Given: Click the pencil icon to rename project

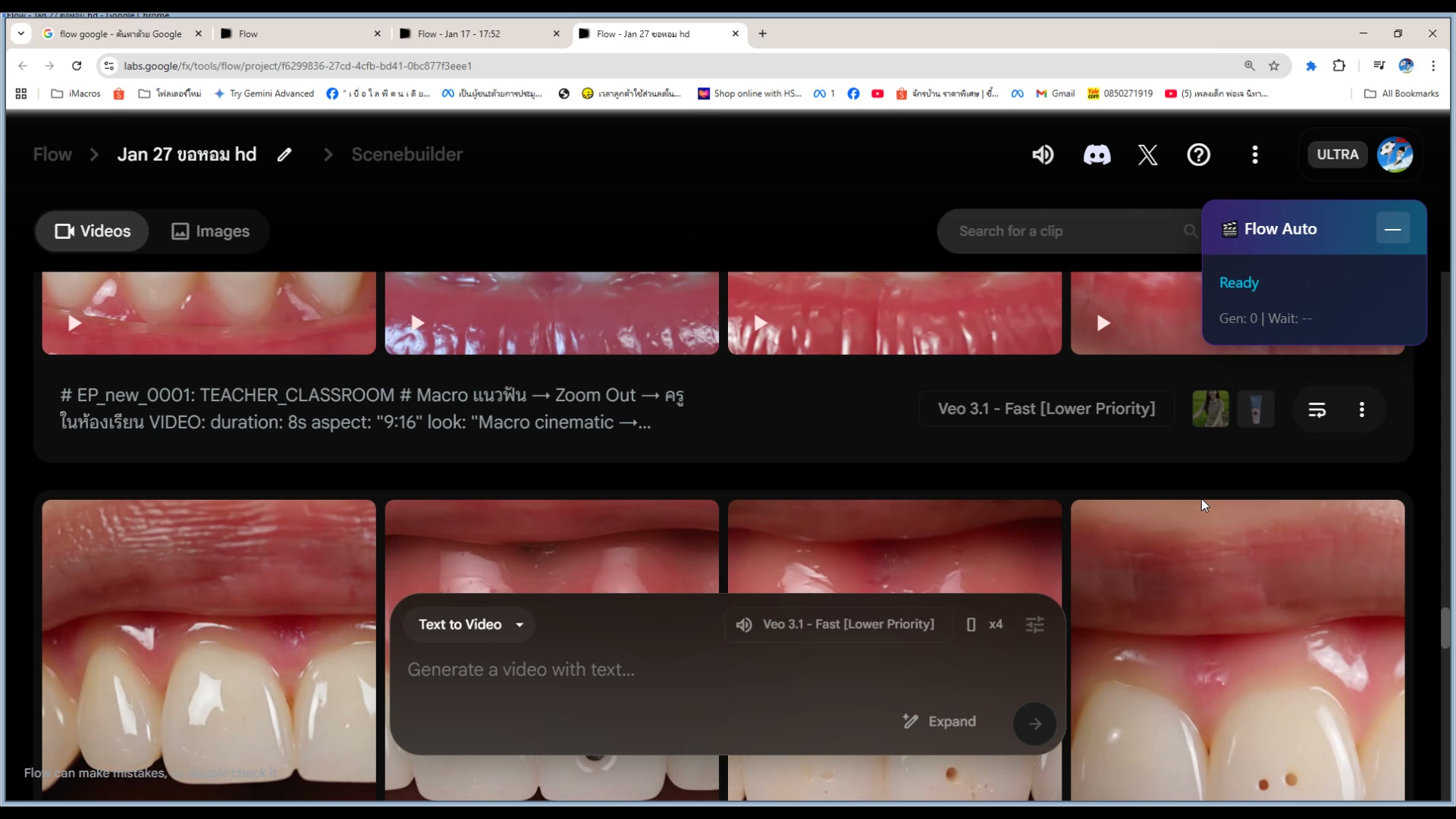Looking at the screenshot, I should (284, 155).
